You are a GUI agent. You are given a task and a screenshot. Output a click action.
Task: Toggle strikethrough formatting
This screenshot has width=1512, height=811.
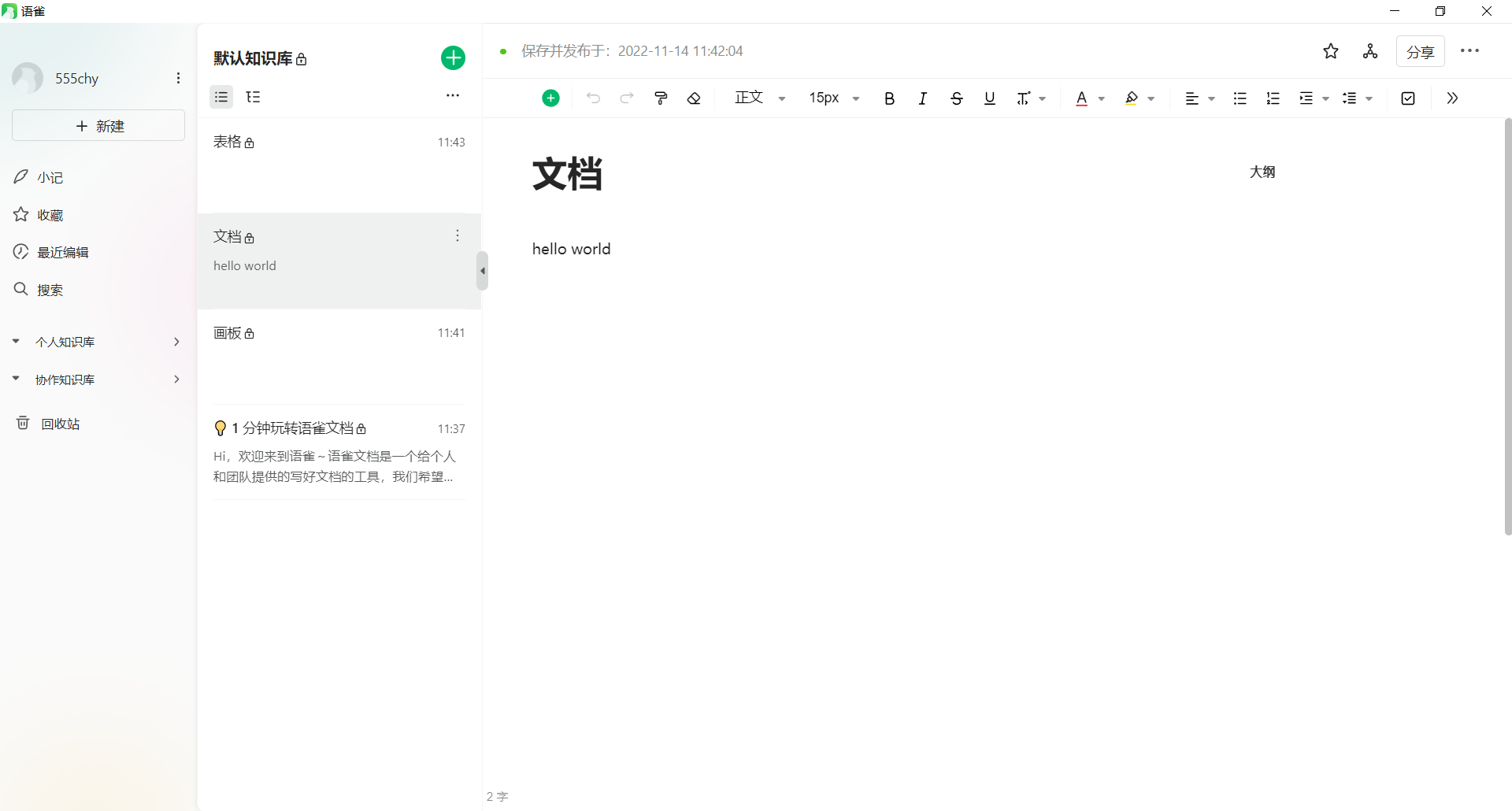point(956,98)
